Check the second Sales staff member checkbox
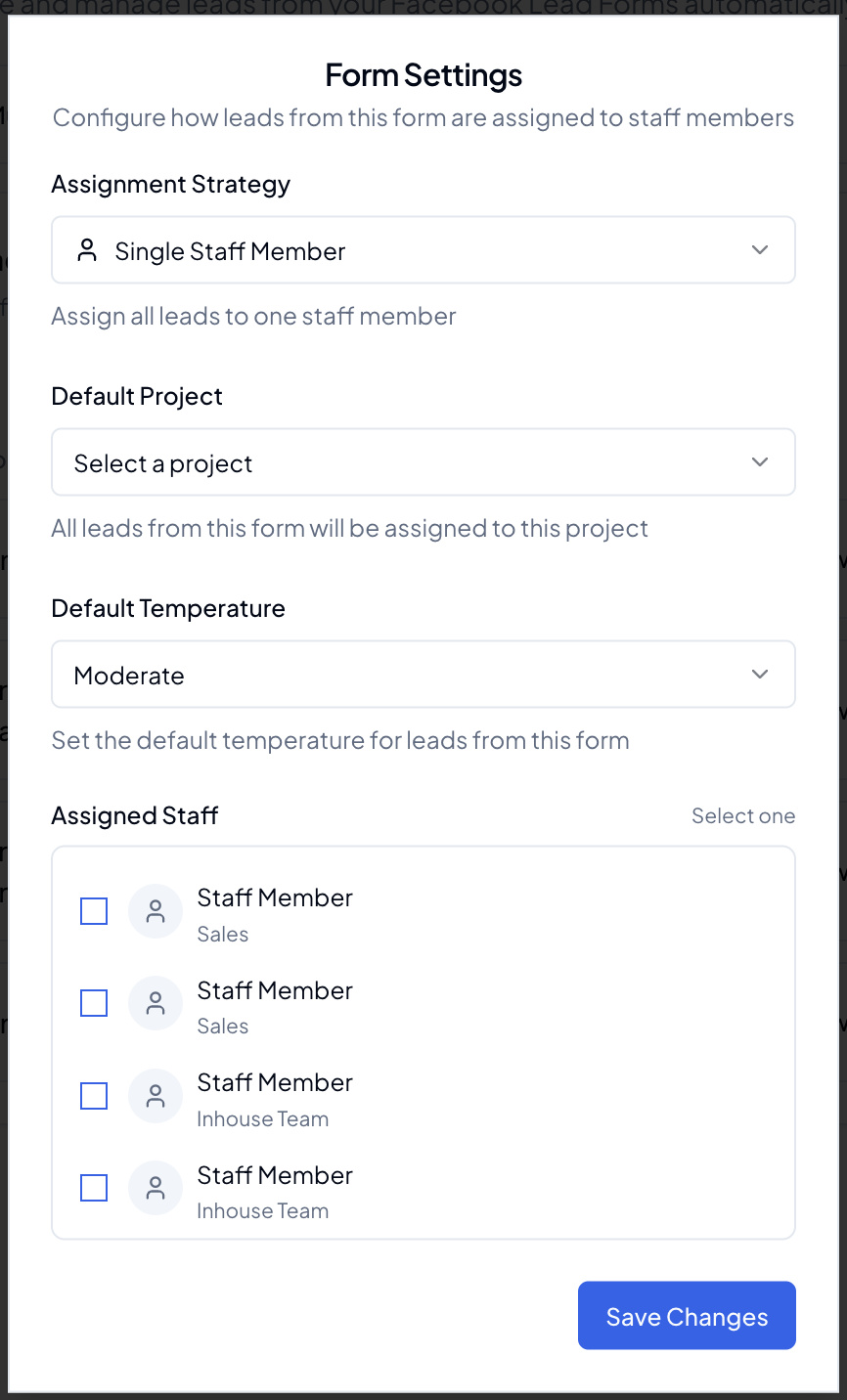Viewport: 847px width, 1400px height. pos(93,1002)
